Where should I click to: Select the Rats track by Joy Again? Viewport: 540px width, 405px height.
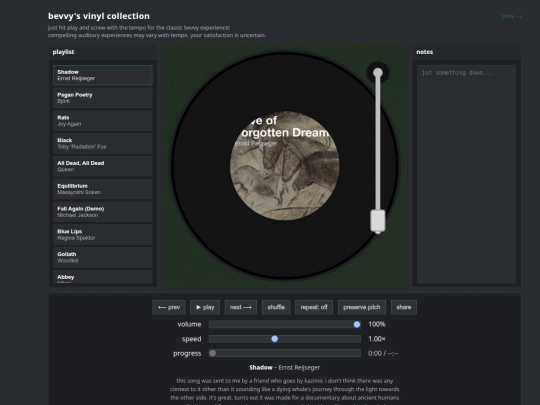click(x=103, y=121)
